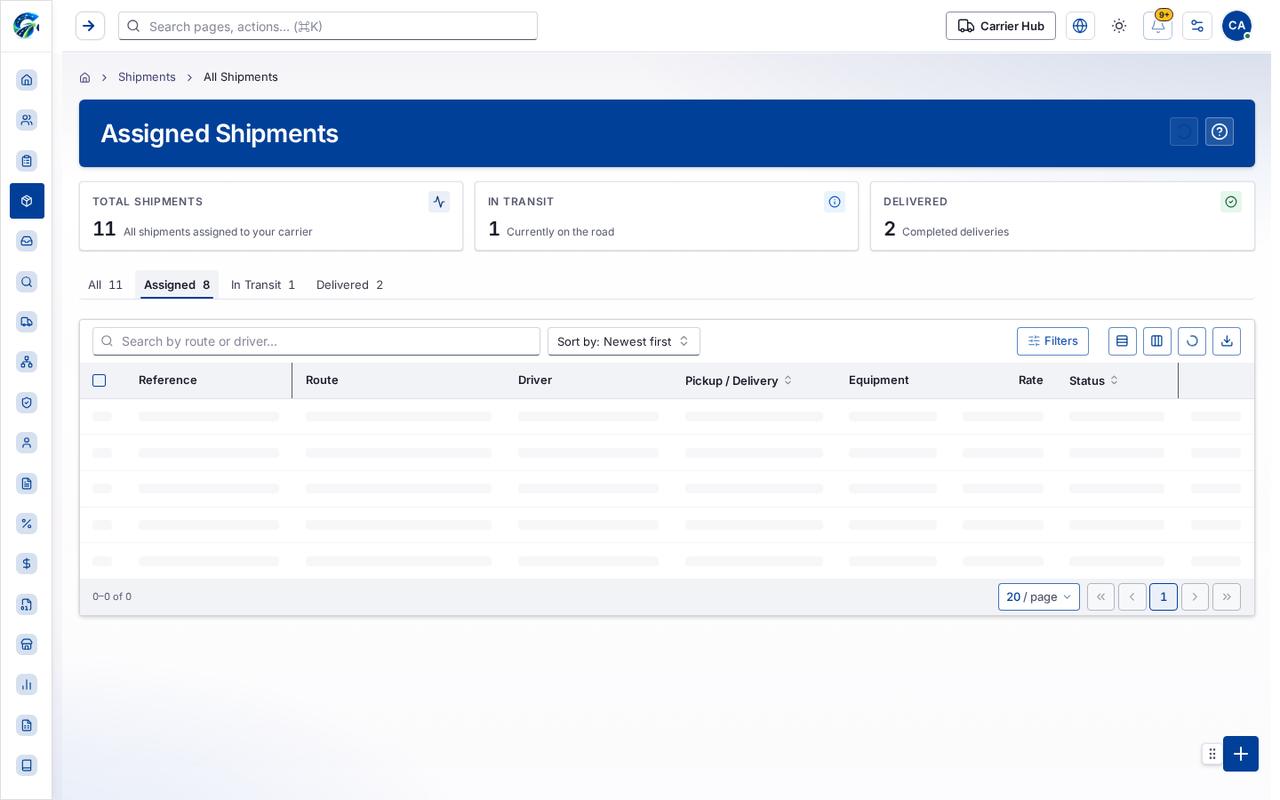Click the globe language icon
The width and height of the screenshot is (1280, 800).
pos(1080,26)
